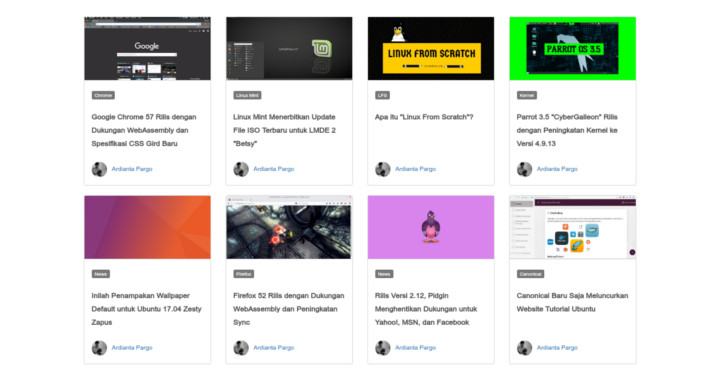Open Firefox 52 Rilis dengan Dukungan WebAssembly article
720x380 pixels.
tap(288, 309)
